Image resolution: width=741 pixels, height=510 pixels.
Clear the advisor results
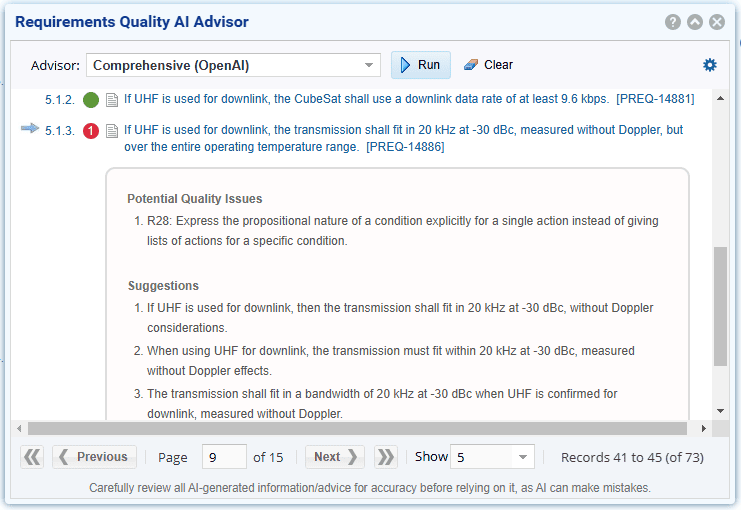(488, 65)
